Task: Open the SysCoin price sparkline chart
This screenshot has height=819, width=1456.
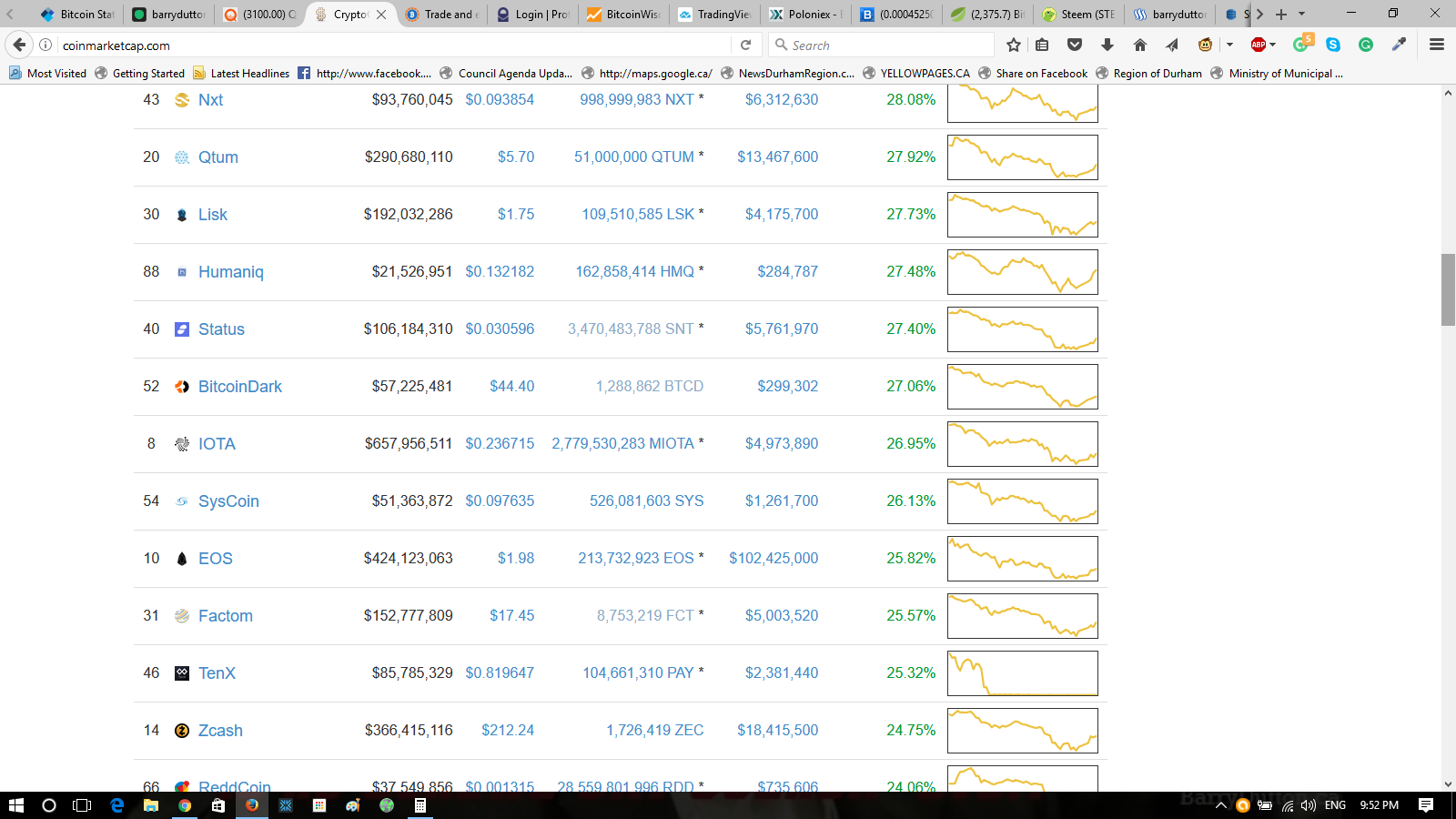Action: [1023, 501]
